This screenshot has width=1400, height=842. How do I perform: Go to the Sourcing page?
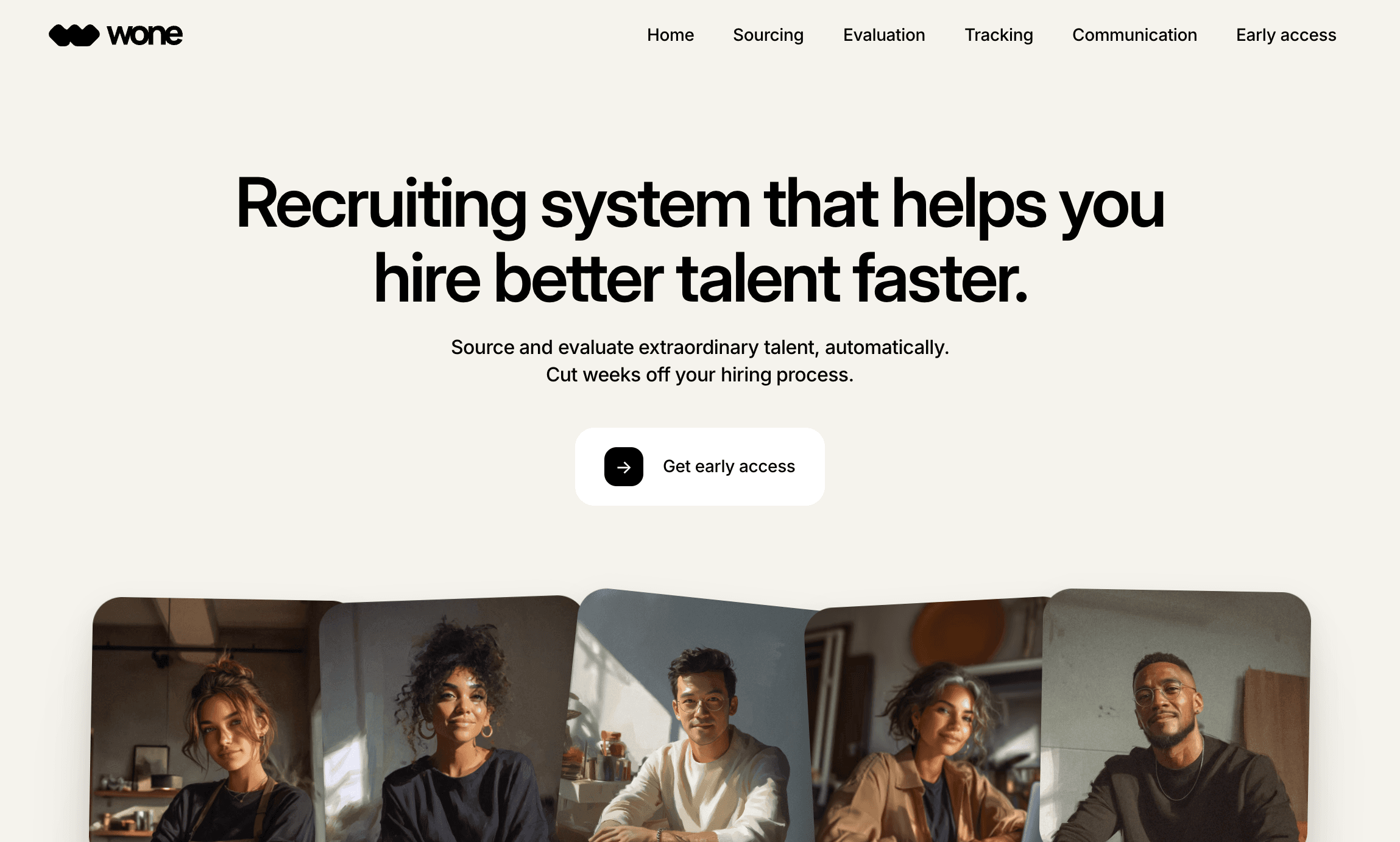(x=768, y=35)
